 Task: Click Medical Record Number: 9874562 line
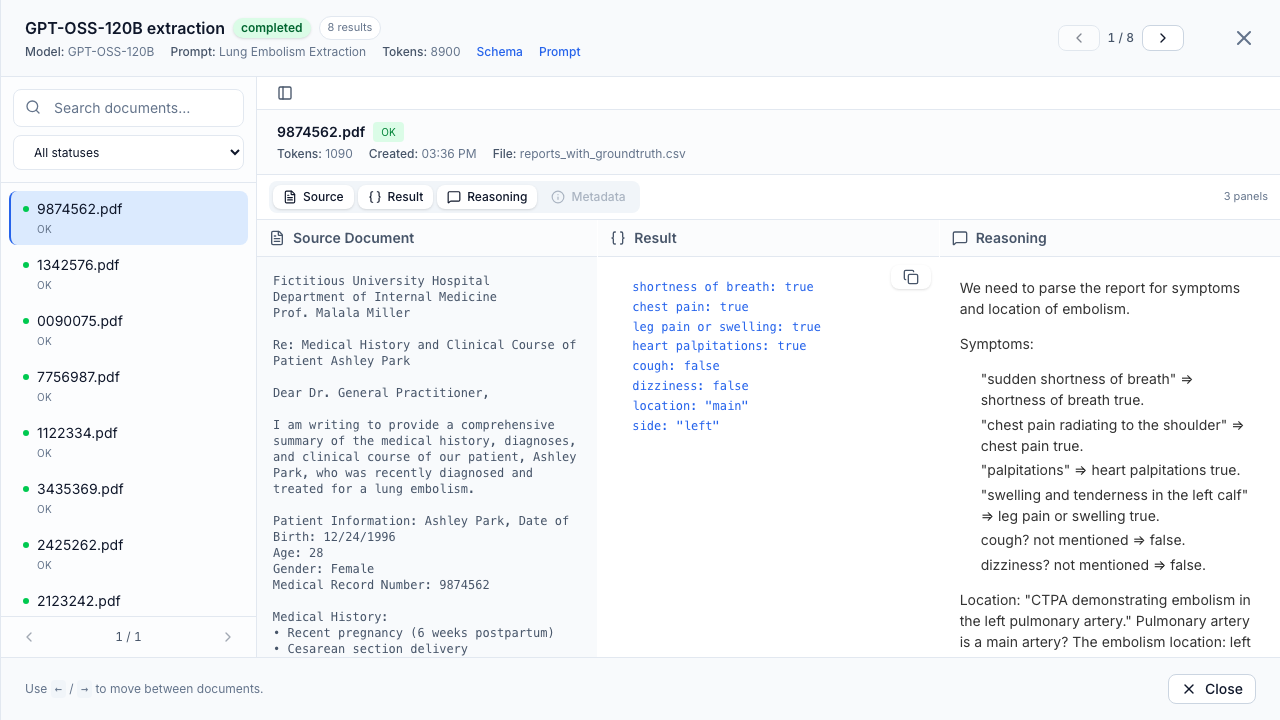381,585
